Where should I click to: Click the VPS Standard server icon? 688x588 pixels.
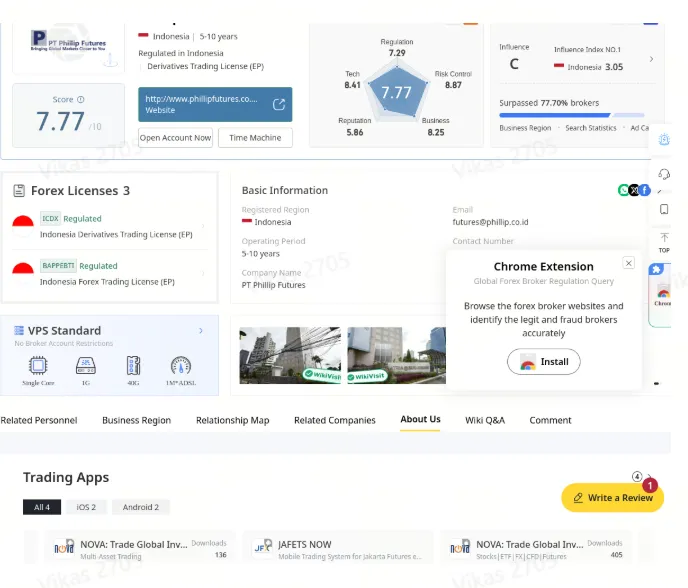(x=19, y=330)
